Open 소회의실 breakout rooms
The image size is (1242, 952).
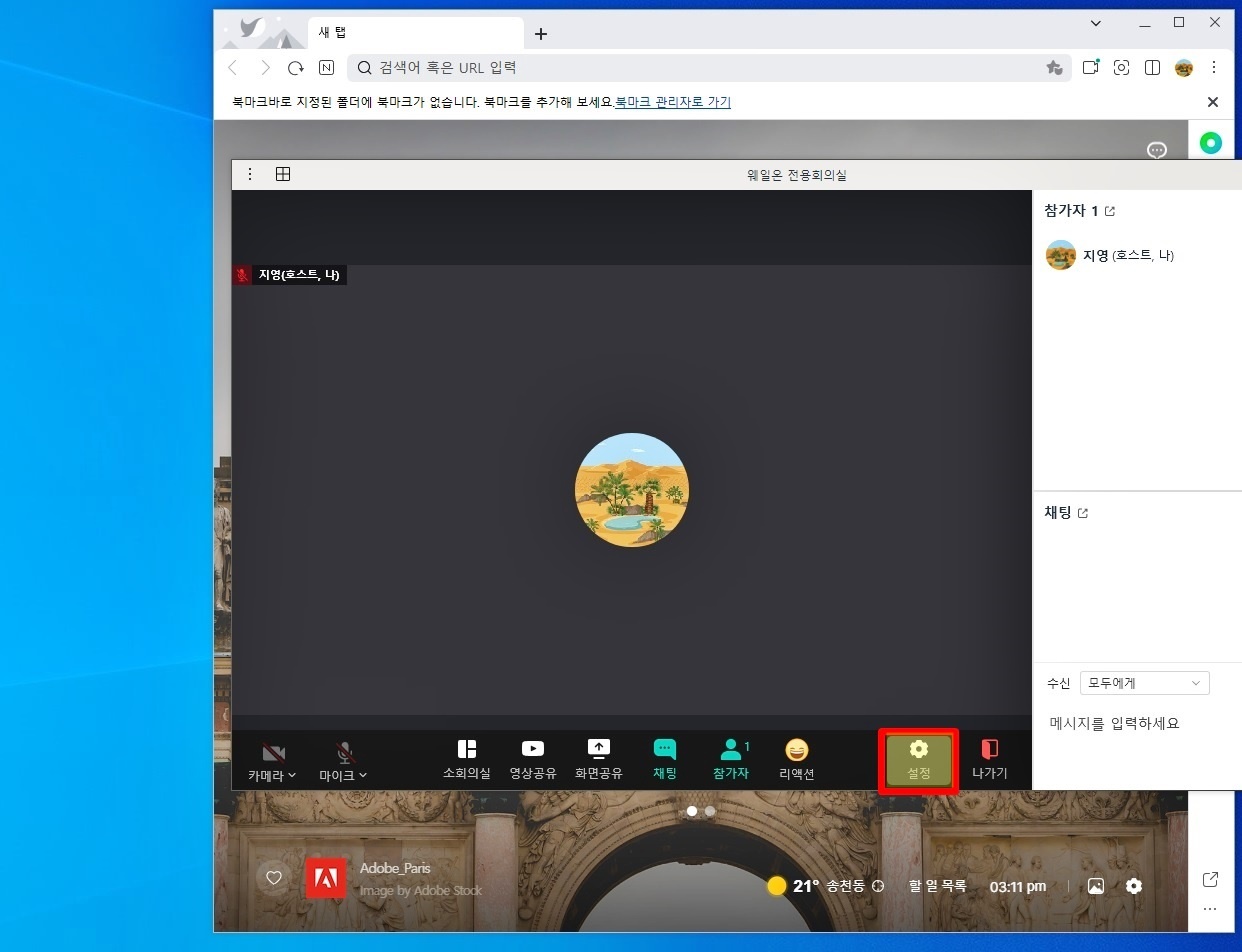click(467, 760)
